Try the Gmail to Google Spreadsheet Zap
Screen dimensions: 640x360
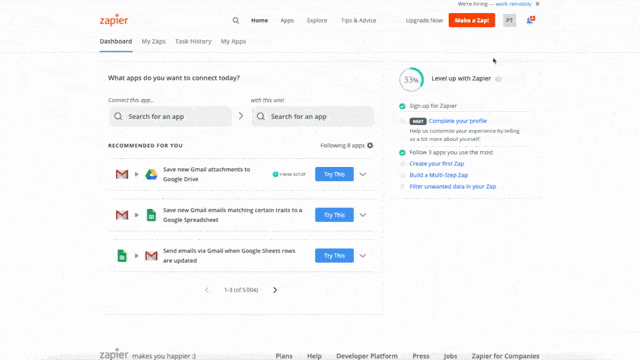point(334,215)
